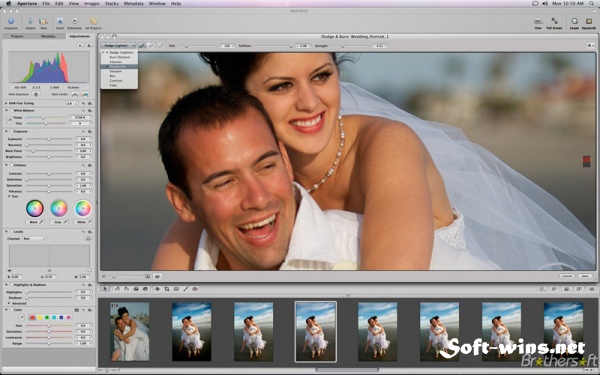Image resolution: width=600 pixels, height=375 pixels.
Task: Click the Black tint eyedropper button
Action: pyautogui.click(x=35, y=222)
